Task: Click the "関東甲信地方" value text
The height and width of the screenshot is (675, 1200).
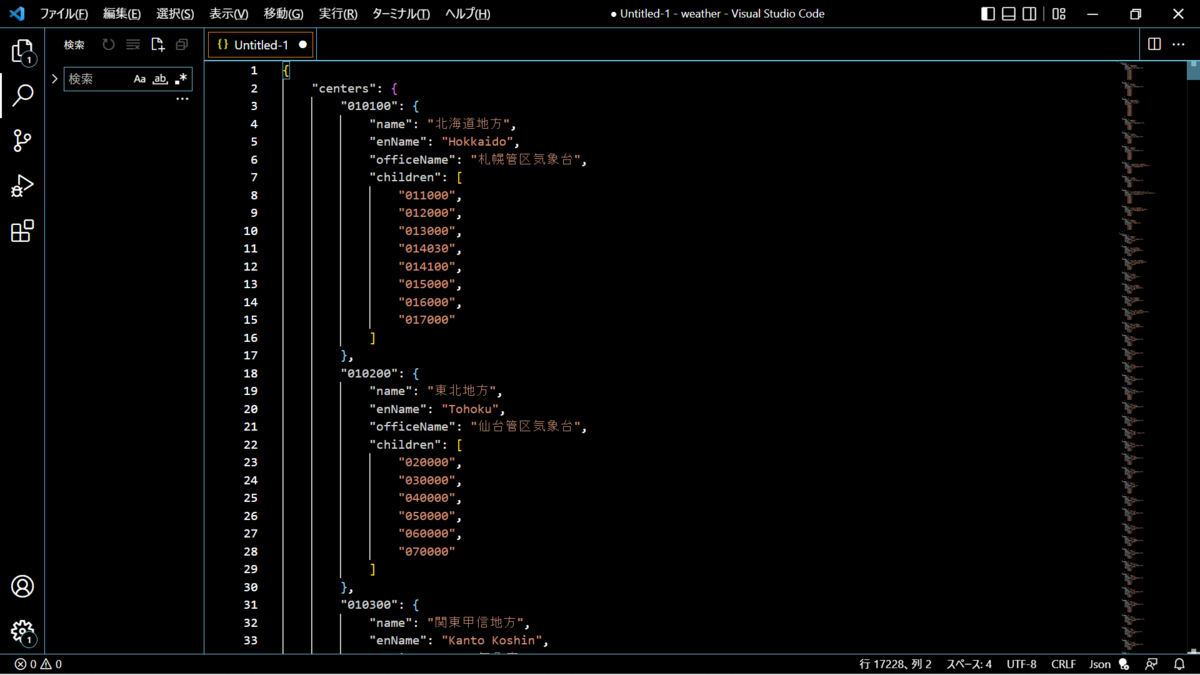Action: [x=477, y=623]
